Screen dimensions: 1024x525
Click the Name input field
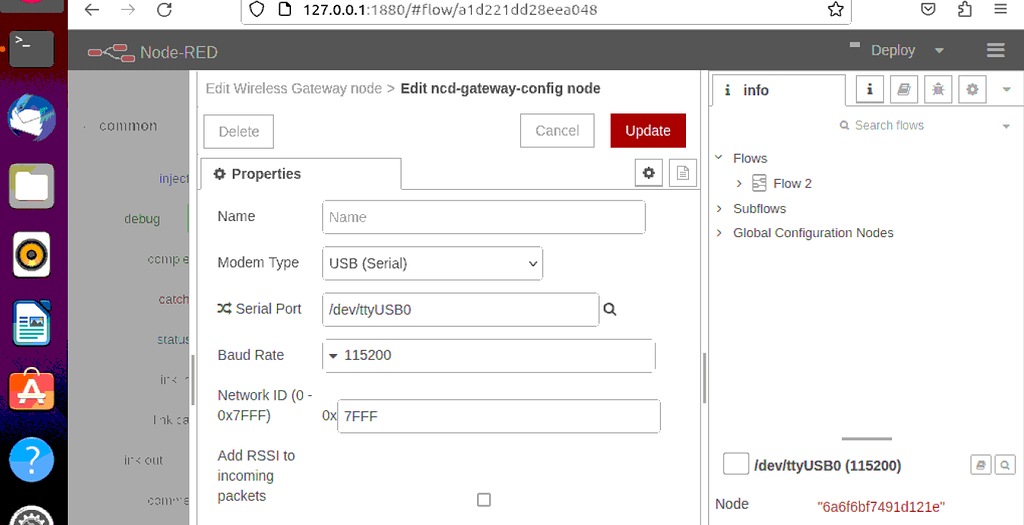(483, 217)
